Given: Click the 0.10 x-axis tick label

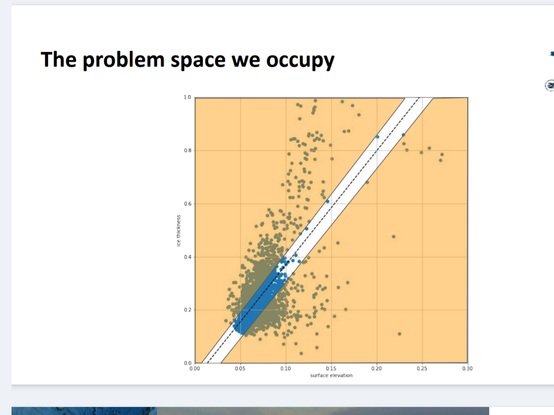Looking at the screenshot, I should 285,368.
